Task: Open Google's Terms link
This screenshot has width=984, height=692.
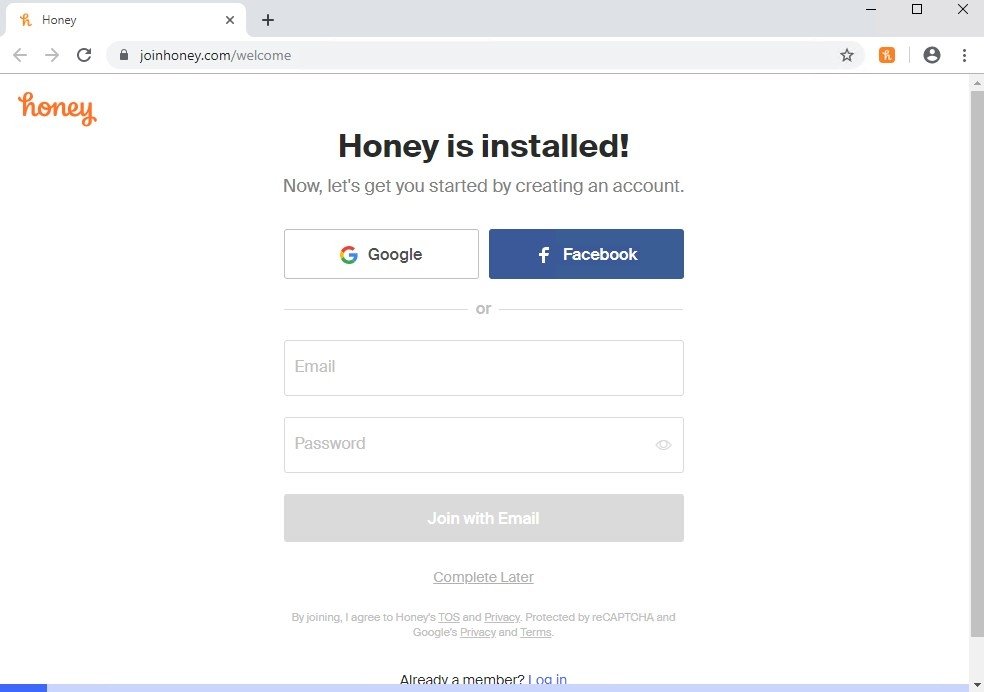Action: pos(535,632)
